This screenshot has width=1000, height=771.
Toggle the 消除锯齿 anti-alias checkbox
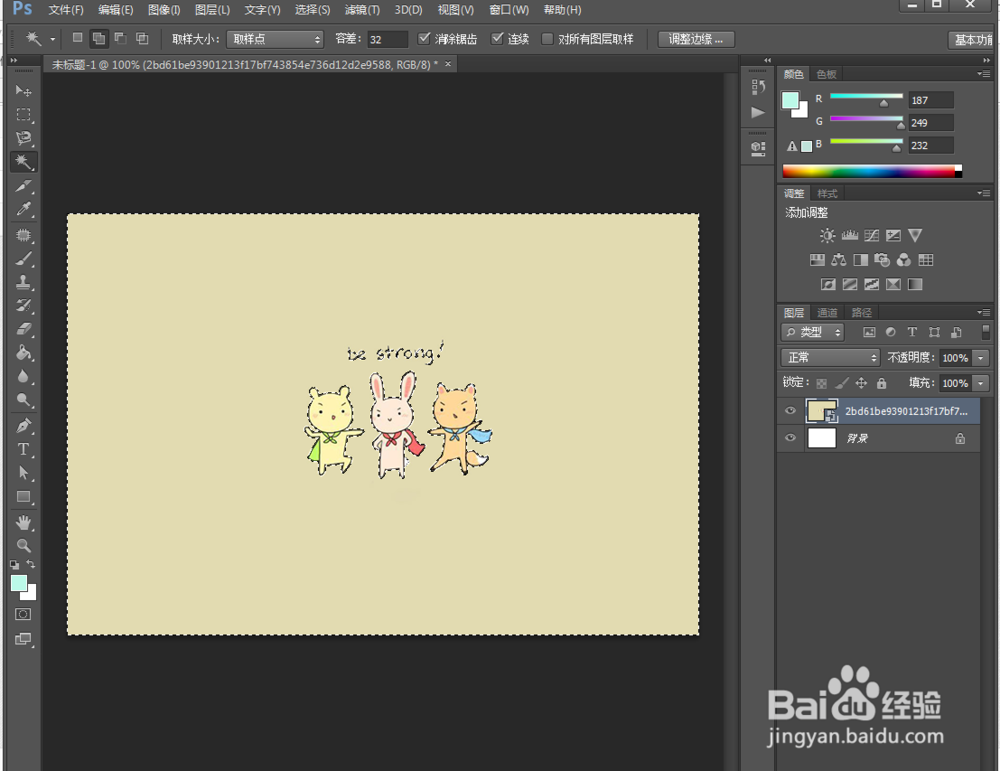424,38
